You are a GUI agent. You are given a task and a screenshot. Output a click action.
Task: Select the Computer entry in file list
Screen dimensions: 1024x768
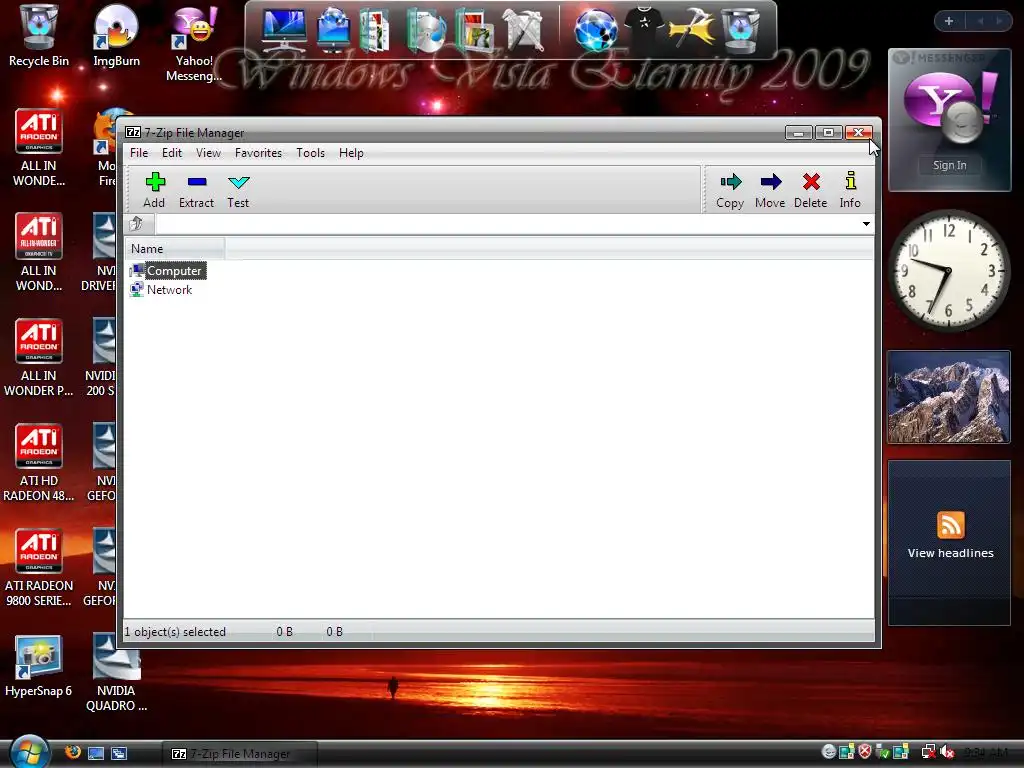click(x=168, y=270)
